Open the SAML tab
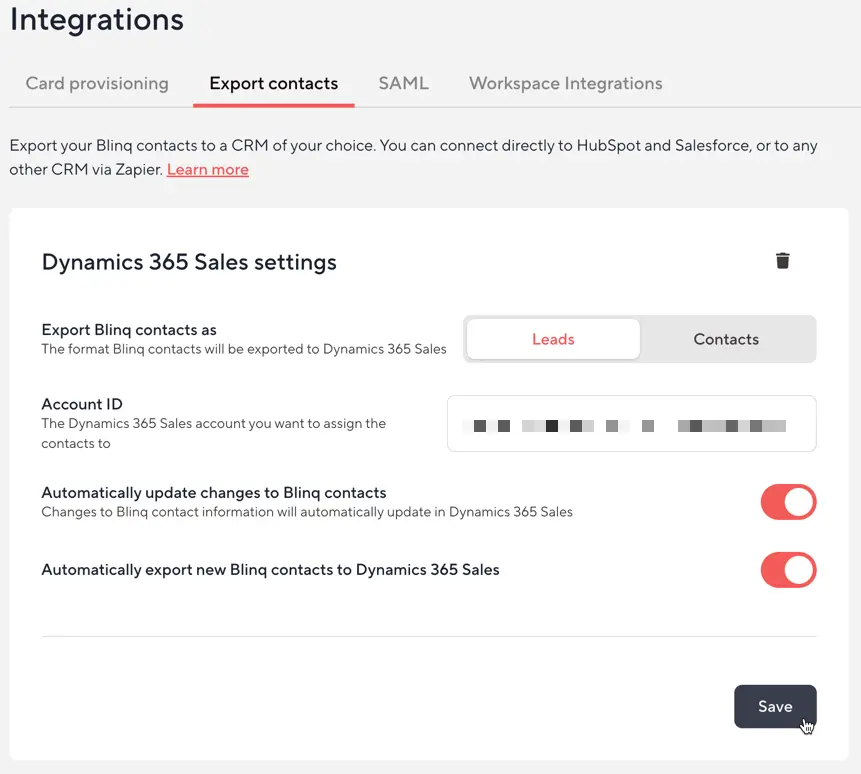The height and width of the screenshot is (774, 861). pos(404,83)
